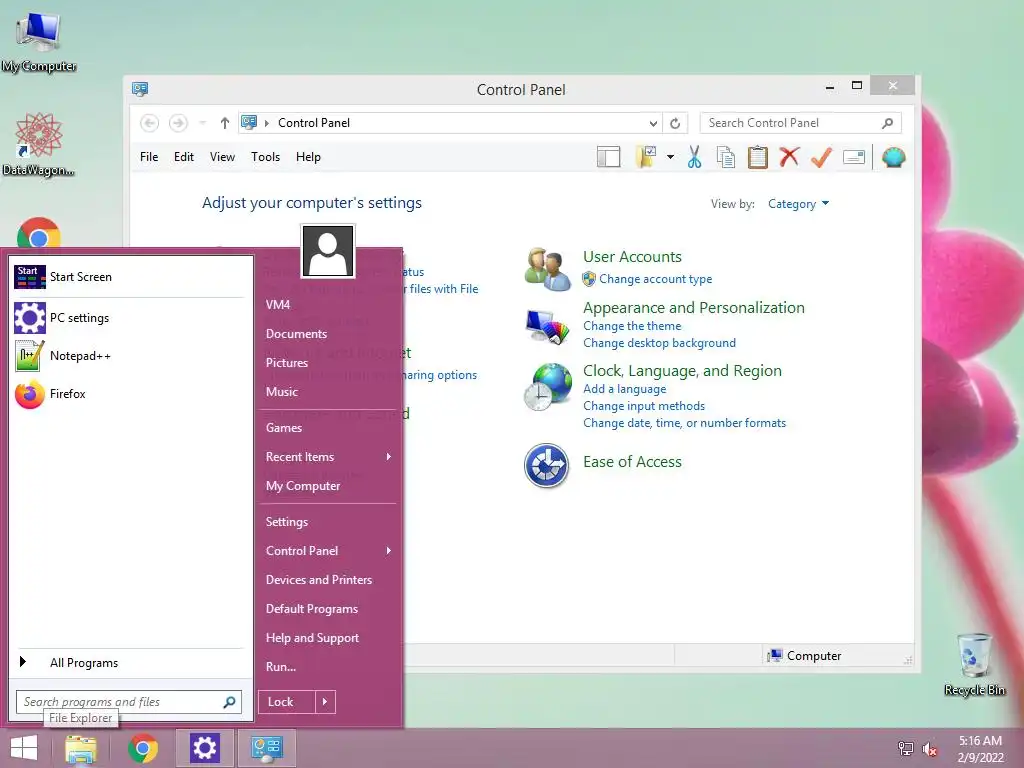Toggle the navigation pane layout icon
The height and width of the screenshot is (768, 1024).
tap(608, 157)
